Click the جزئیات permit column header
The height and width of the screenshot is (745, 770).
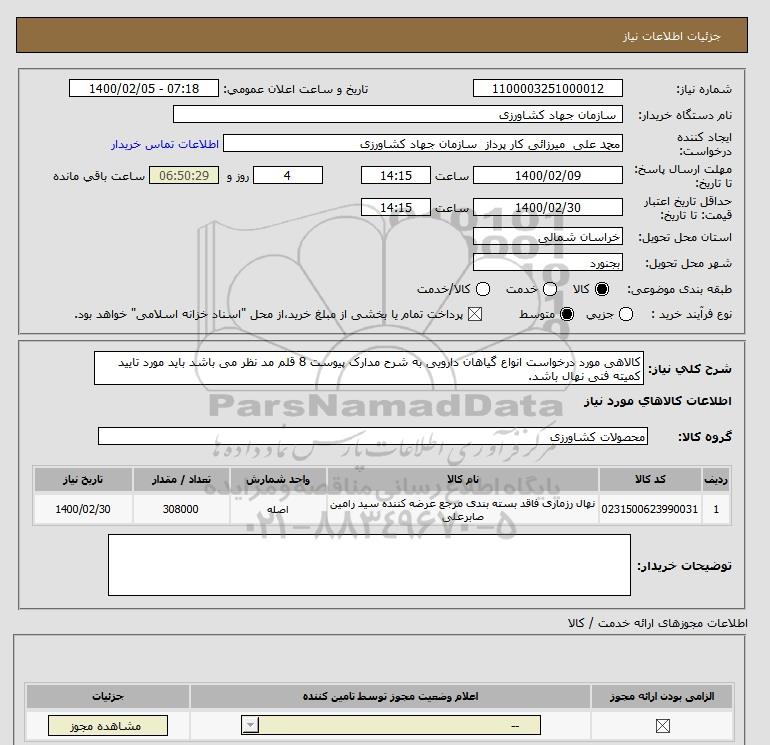108,696
